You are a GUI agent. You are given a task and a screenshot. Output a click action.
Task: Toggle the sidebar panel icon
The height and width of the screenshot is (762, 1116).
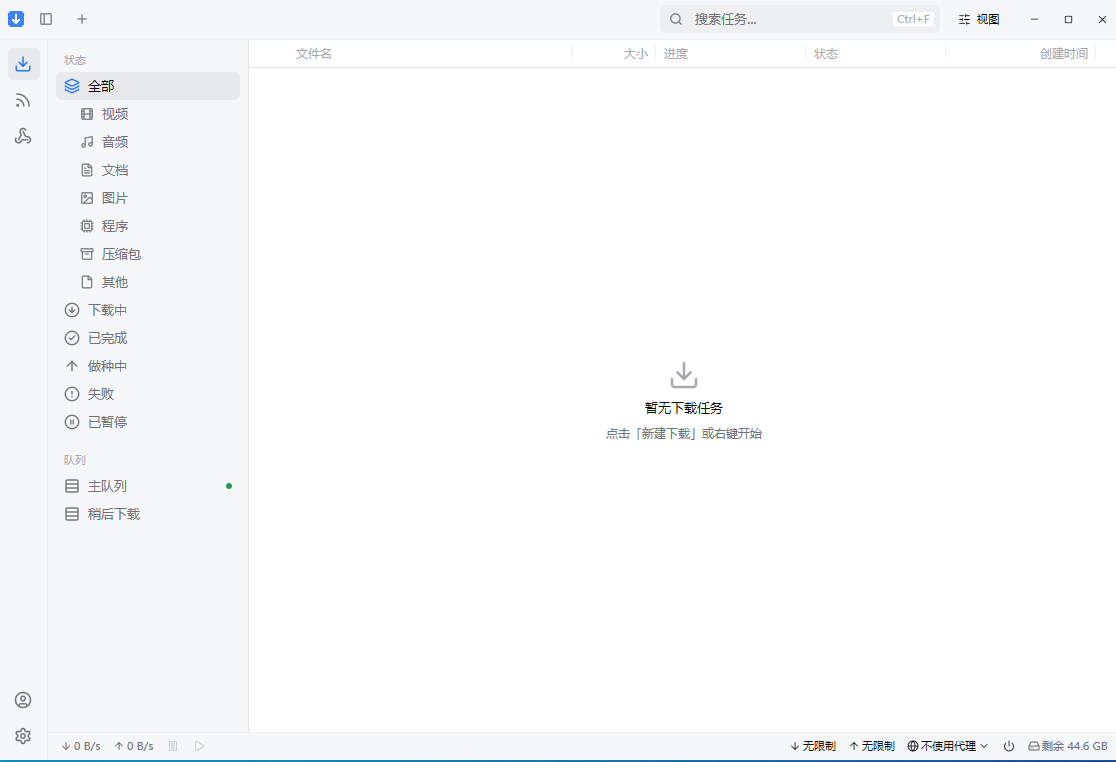pyautogui.click(x=46, y=19)
